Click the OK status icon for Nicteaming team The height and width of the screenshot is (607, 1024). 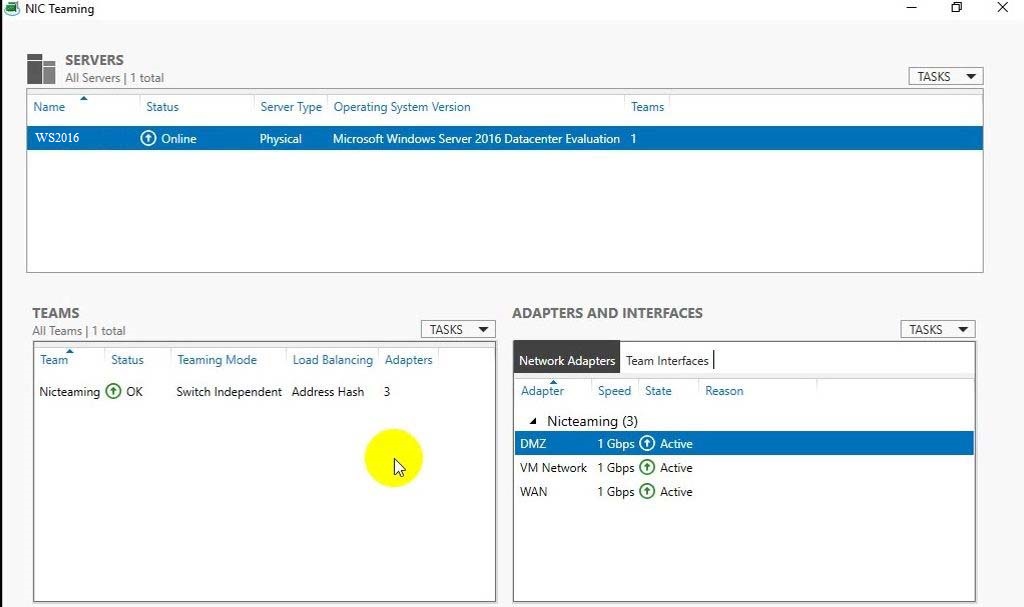click(114, 391)
